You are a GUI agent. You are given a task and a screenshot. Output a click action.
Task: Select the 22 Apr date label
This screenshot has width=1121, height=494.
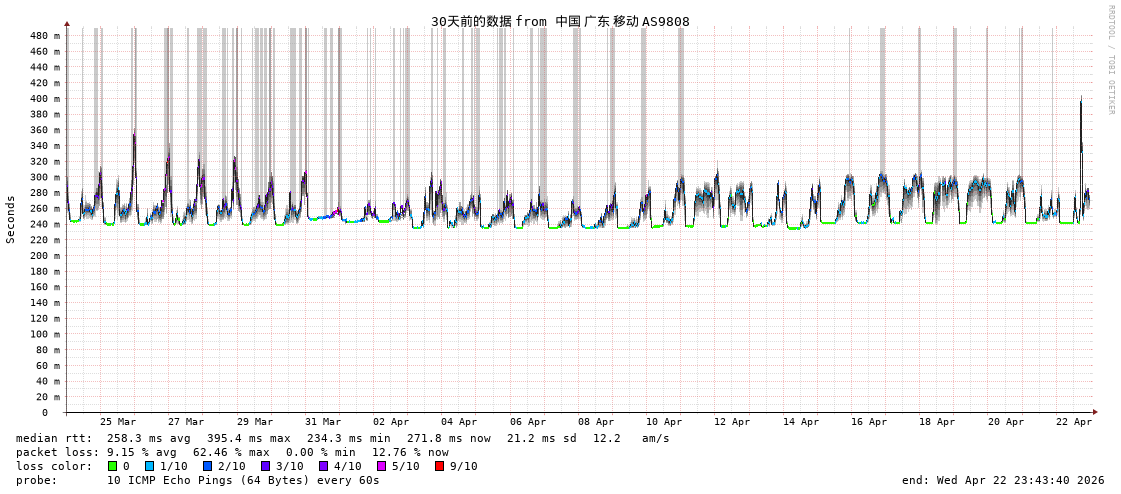(1074, 422)
